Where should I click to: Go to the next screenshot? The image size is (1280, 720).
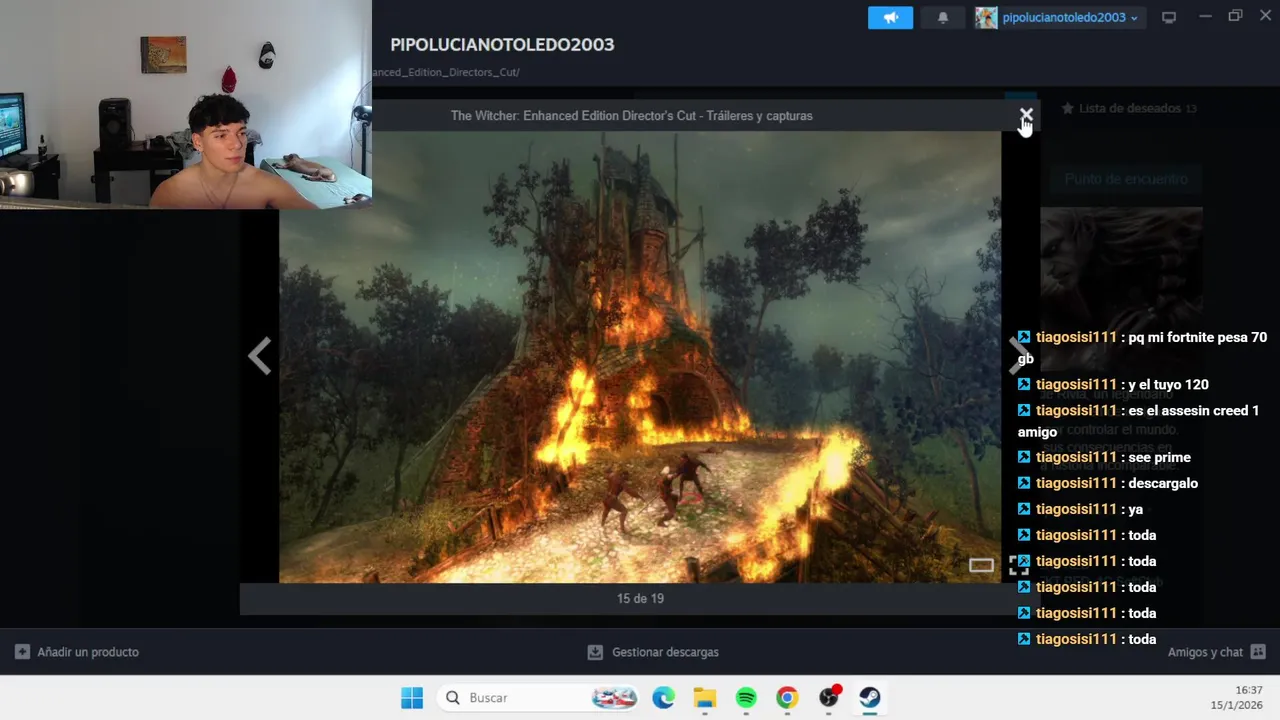pyautogui.click(x=1016, y=356)
